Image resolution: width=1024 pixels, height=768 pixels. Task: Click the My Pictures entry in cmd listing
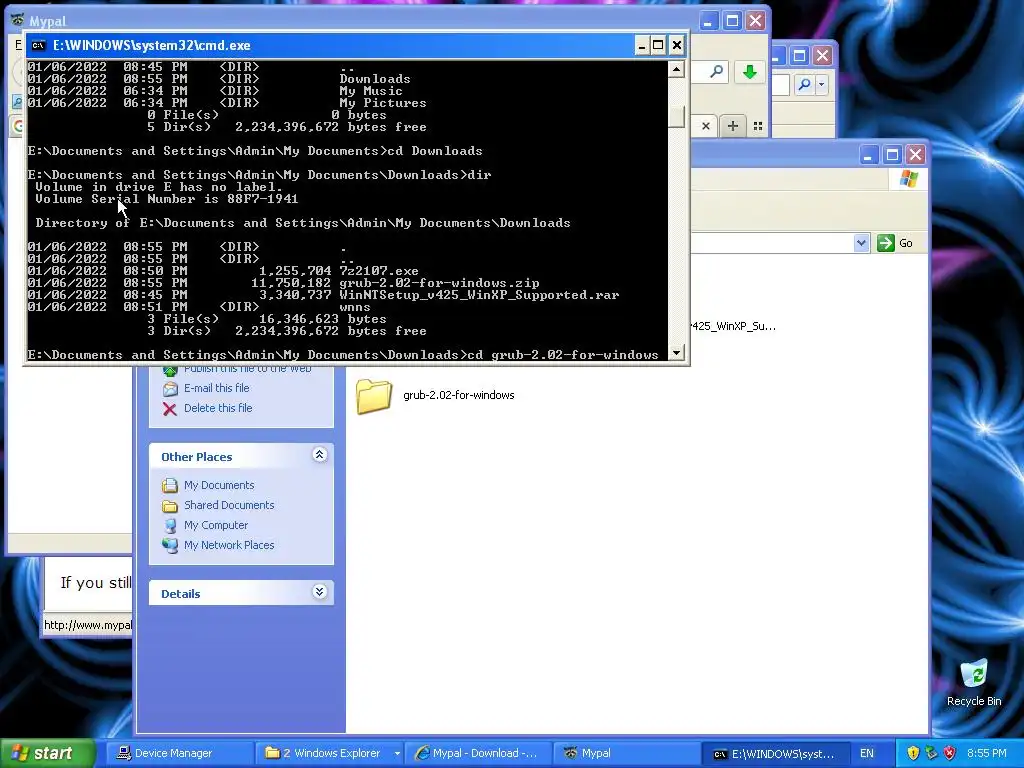(x=383, y=103)
